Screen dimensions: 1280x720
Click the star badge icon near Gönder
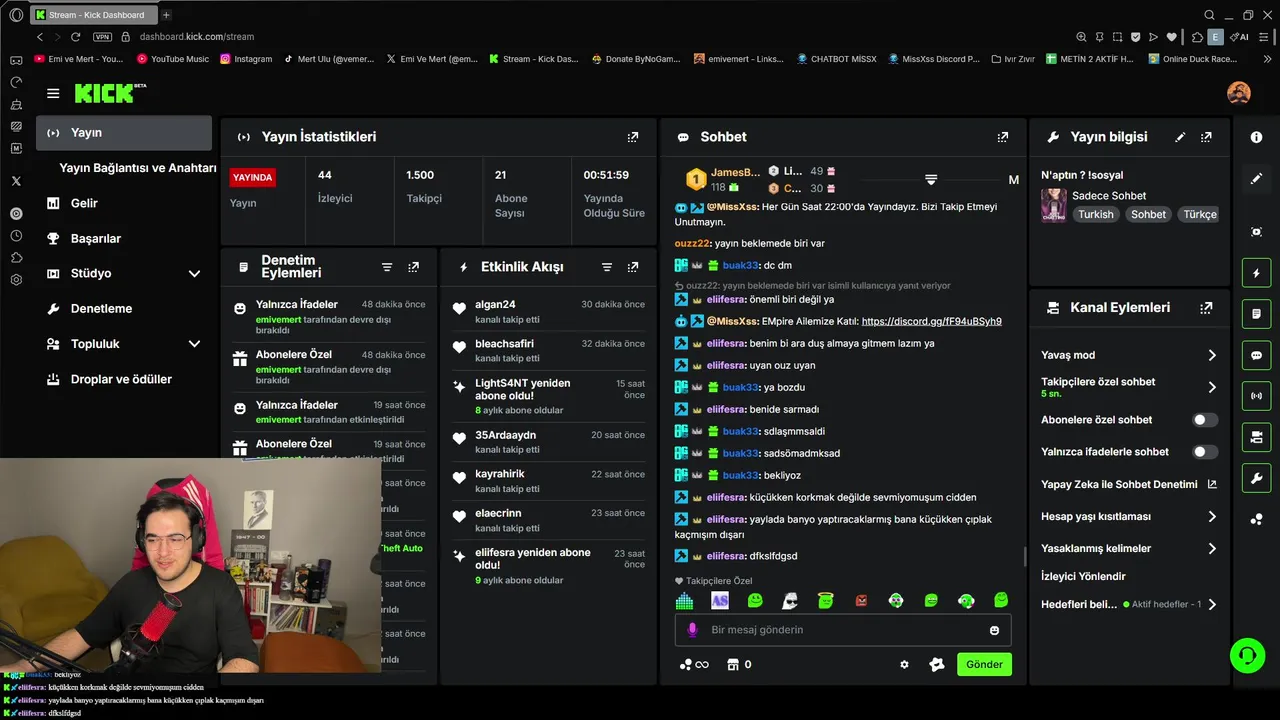click(936, 664)
